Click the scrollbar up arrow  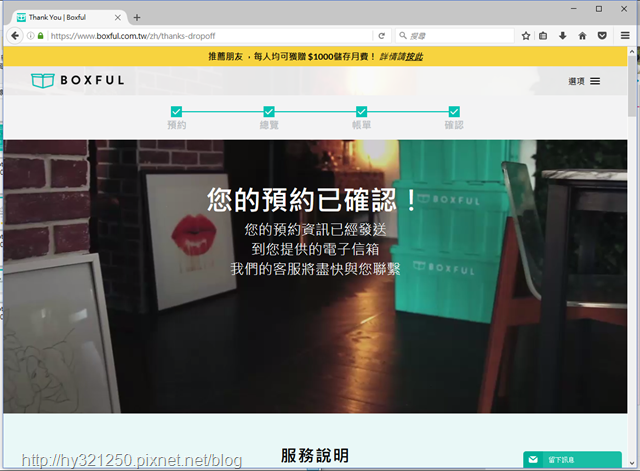coord(632,51)
